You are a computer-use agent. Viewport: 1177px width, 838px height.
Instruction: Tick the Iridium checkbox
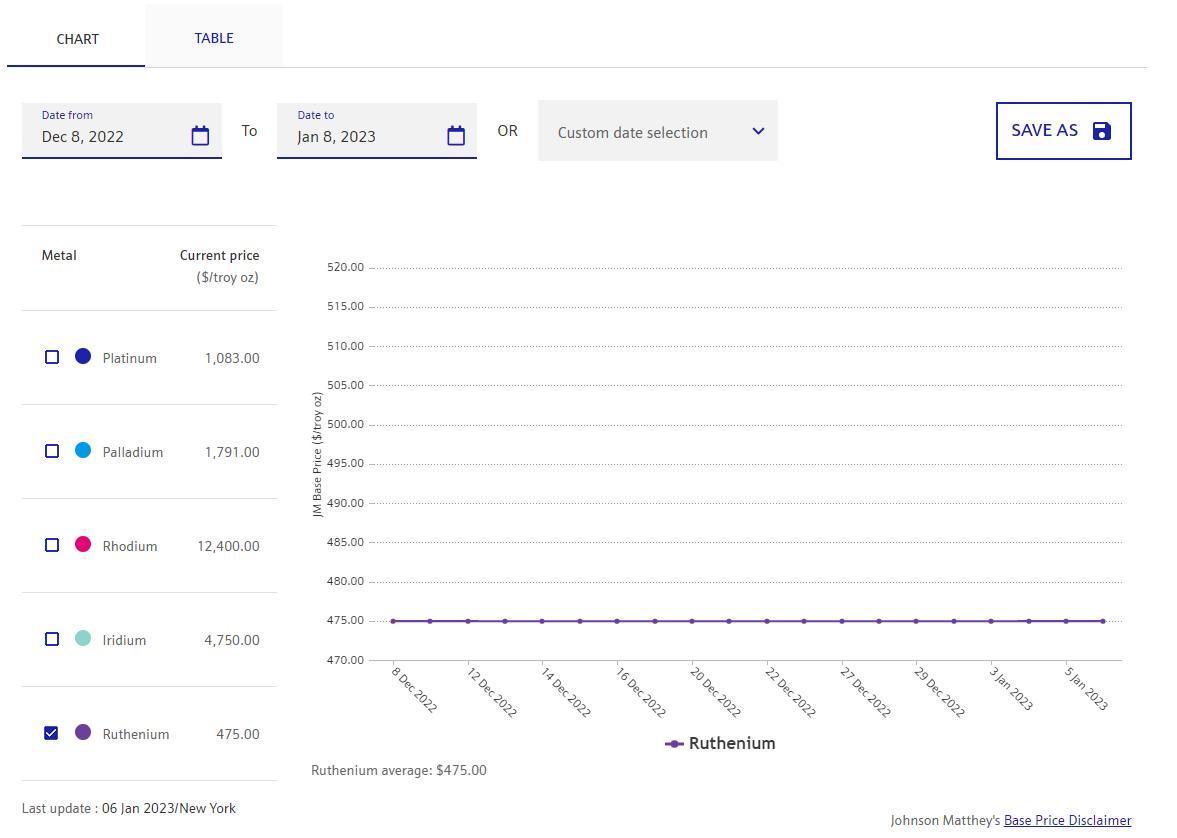point(52,639)
